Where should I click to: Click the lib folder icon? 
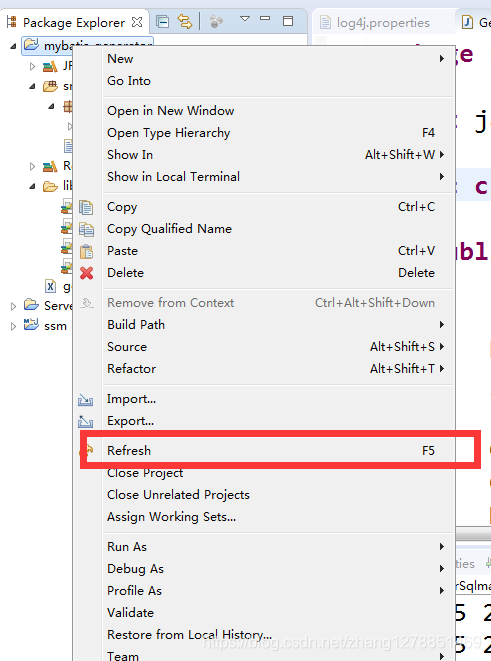[50, 186]
